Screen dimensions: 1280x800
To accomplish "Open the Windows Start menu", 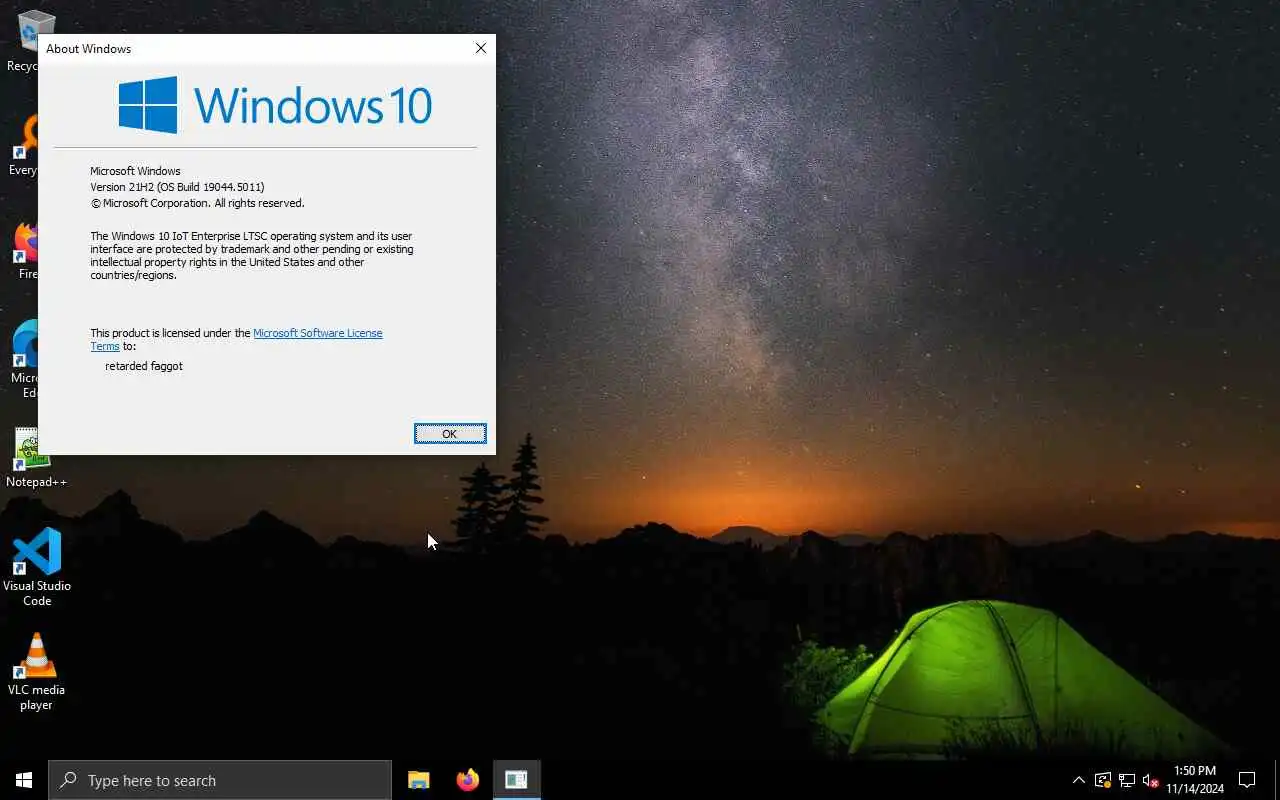I will pos(24,780).
